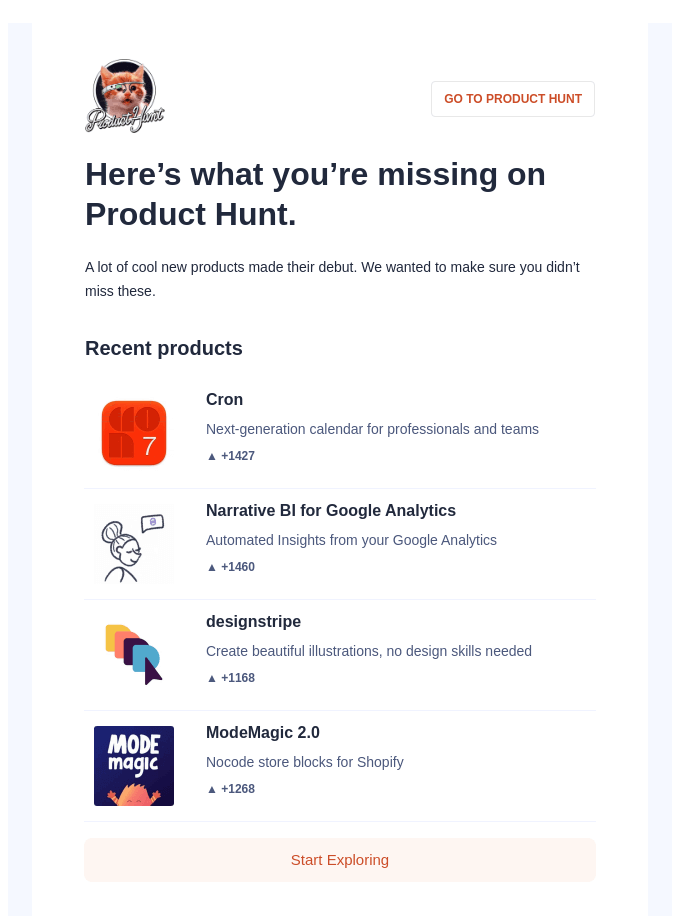
Task: Click the Start Exploring button
Action: 340,860
